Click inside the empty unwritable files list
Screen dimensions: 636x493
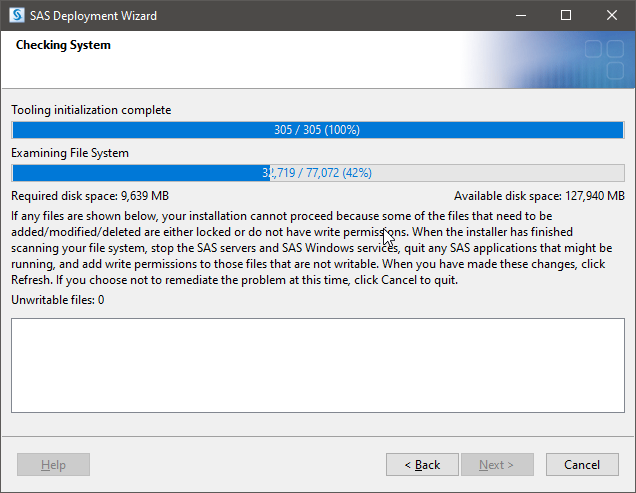coord(318,365)
